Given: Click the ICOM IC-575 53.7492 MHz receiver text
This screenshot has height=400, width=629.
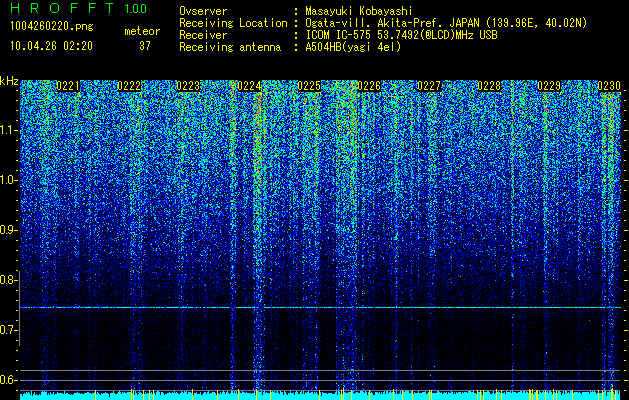Looking at the screenshot, I should click(401, 35).
